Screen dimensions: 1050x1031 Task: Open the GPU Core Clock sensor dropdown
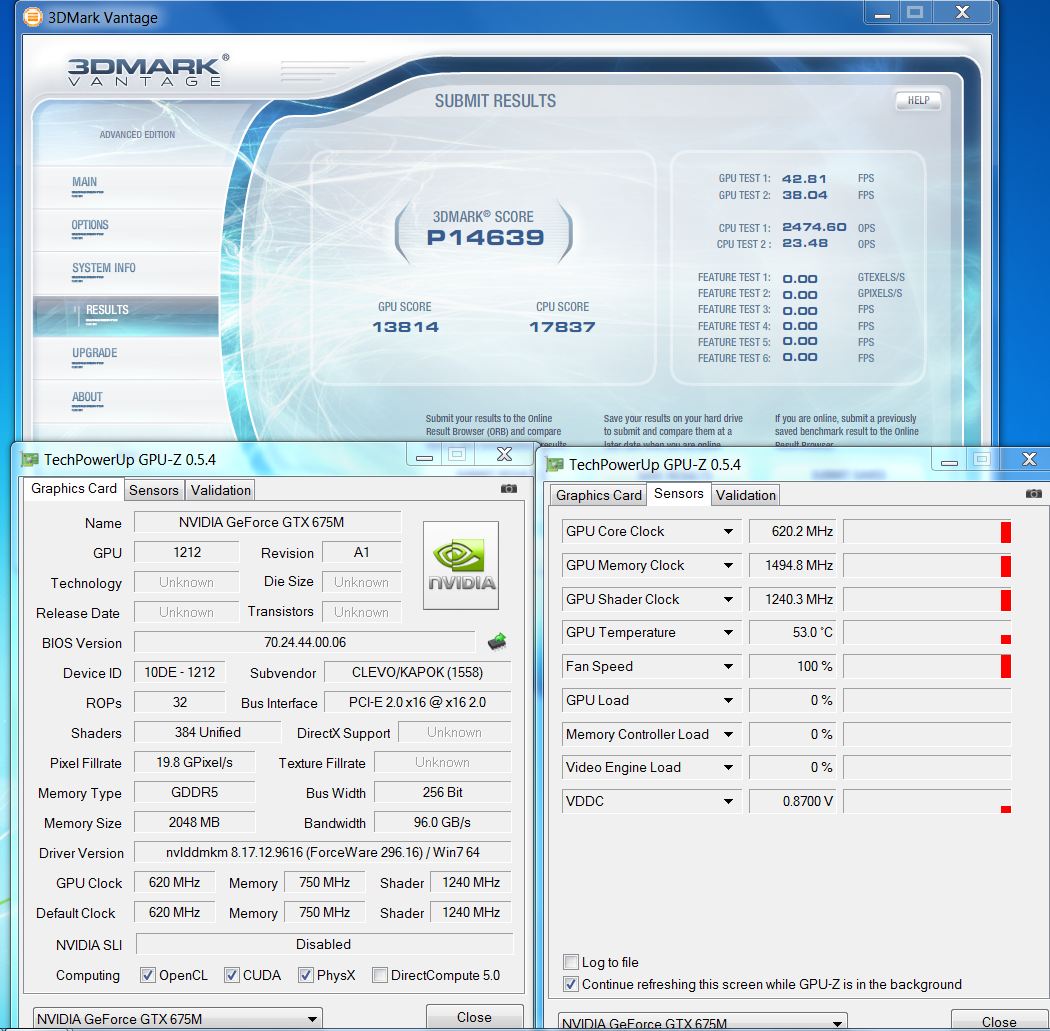coord(728,532)
